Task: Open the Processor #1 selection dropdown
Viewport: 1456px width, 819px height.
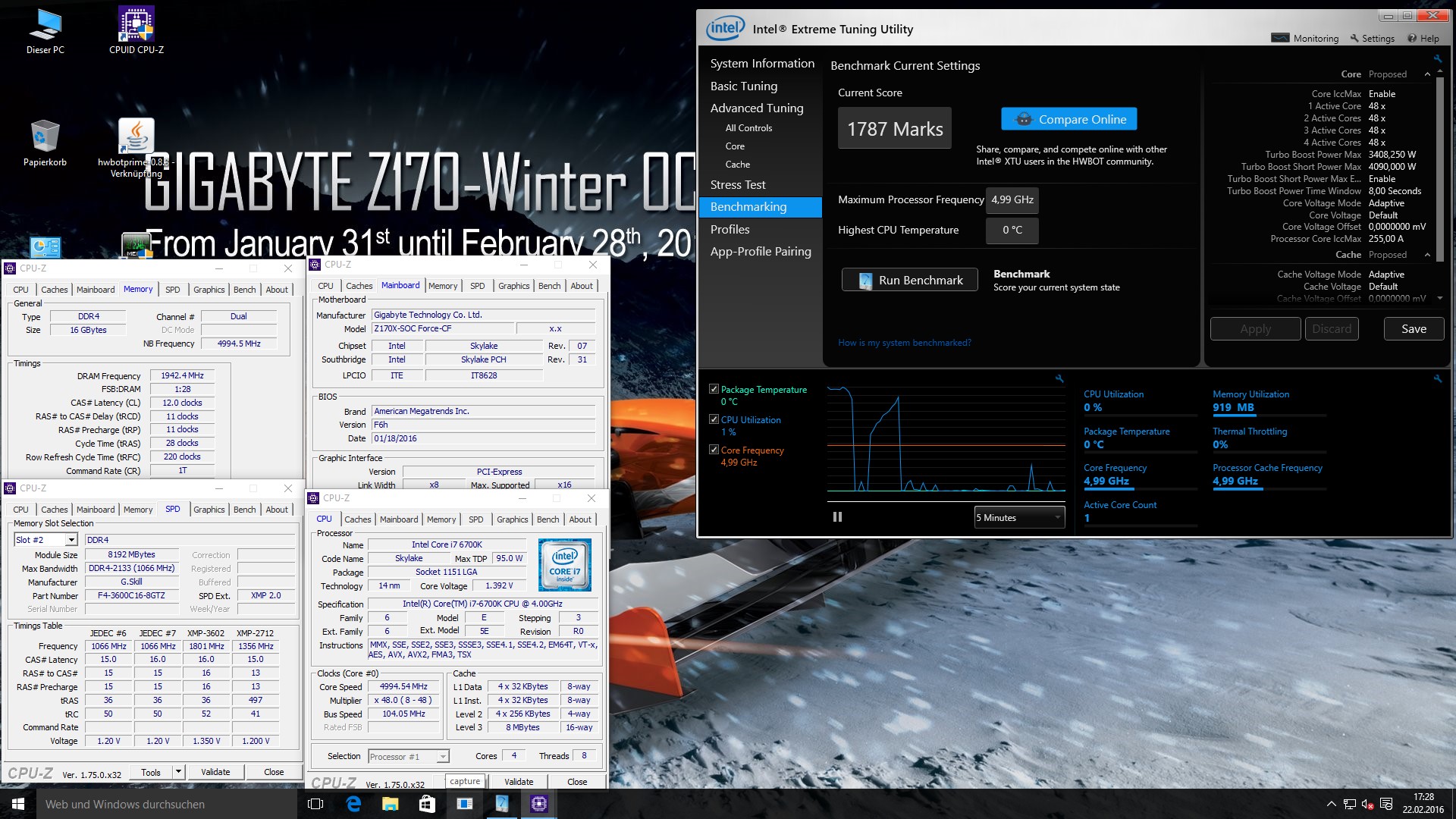Action: [x=409, y=757]
